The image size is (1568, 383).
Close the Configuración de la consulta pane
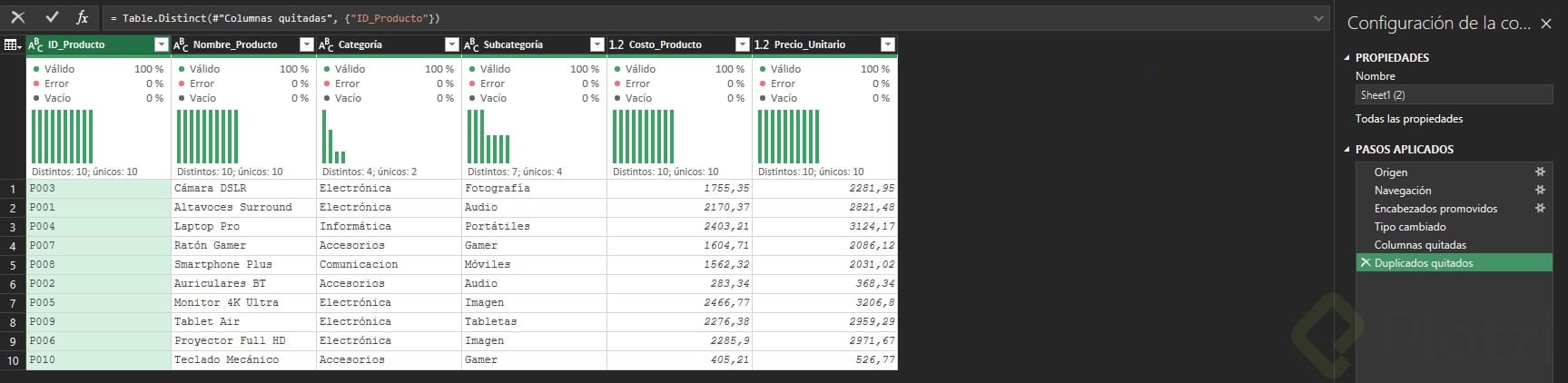tap(1546, 24)
